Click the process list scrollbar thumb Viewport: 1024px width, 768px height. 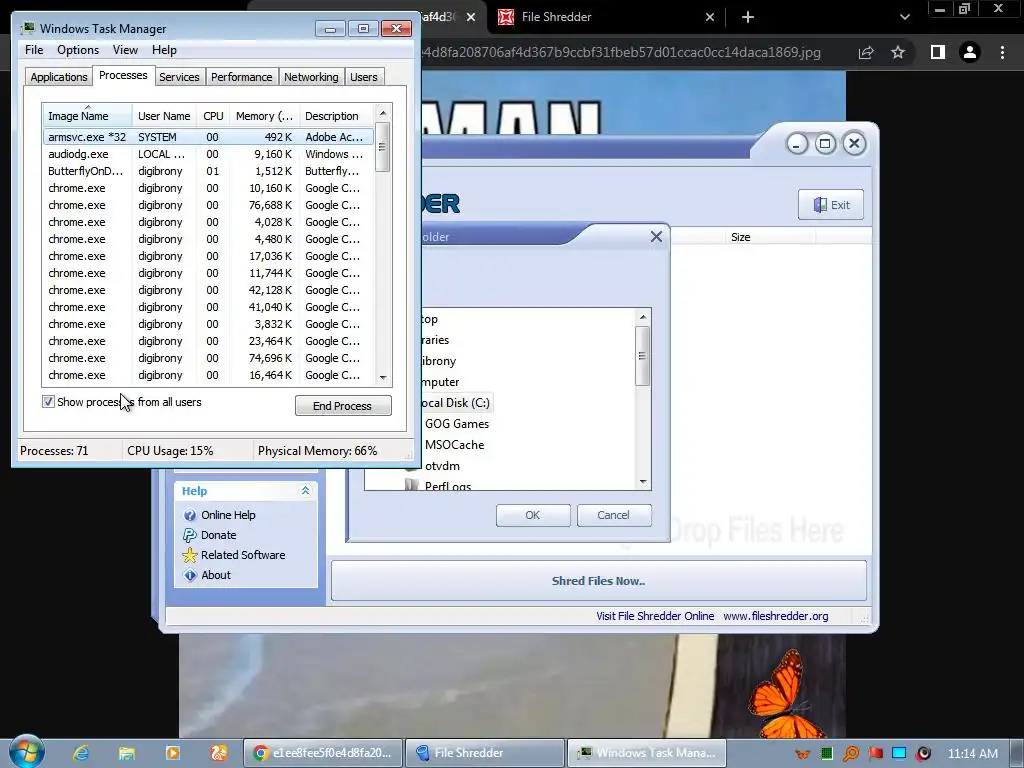pos(383,147)
